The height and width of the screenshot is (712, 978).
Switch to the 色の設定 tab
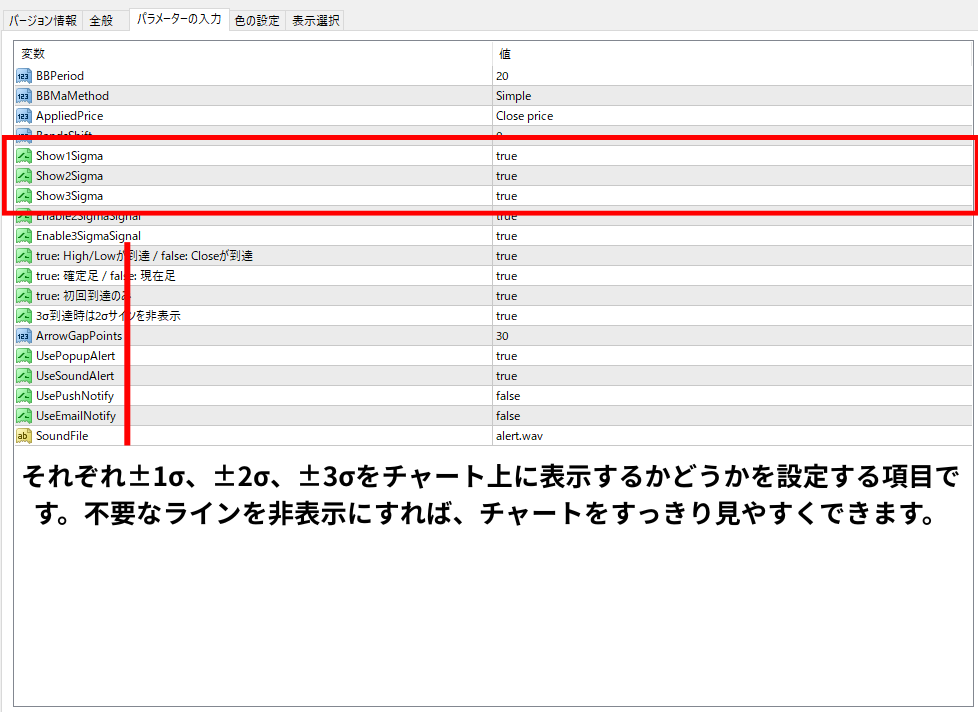pos(257,20)
